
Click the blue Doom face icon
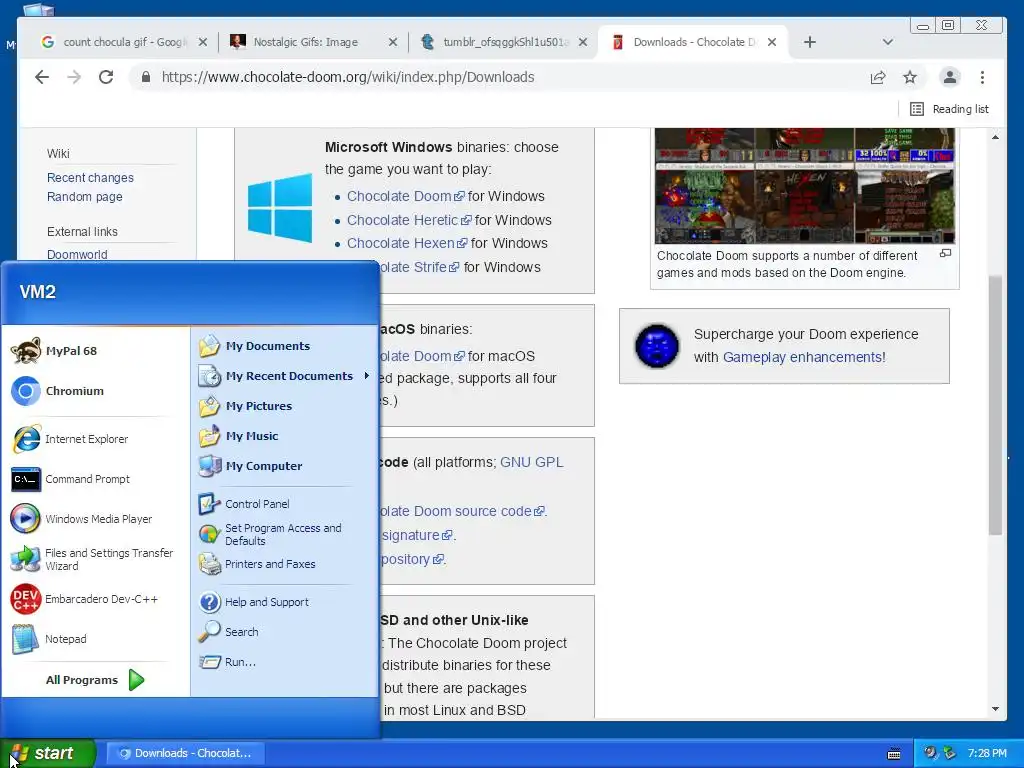(656, 345)
